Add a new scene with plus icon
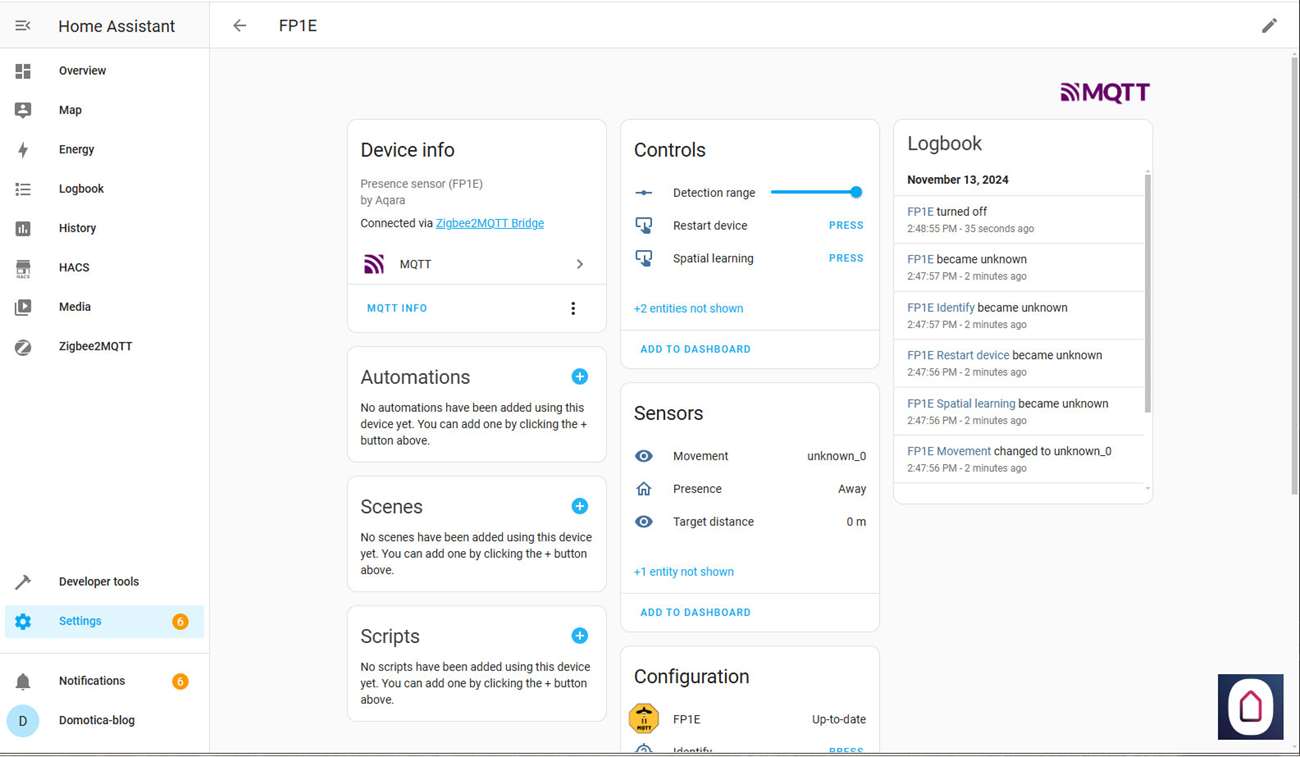 [x=579, y=507]
